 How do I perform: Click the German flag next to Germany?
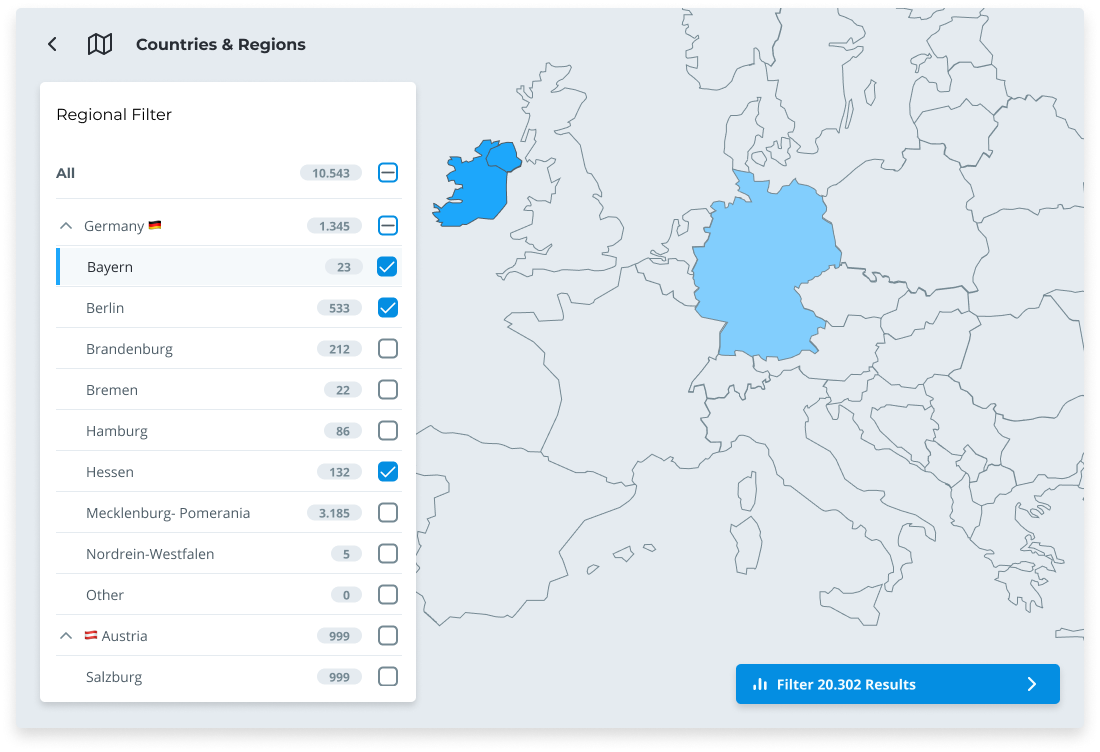tap(156, 224)
